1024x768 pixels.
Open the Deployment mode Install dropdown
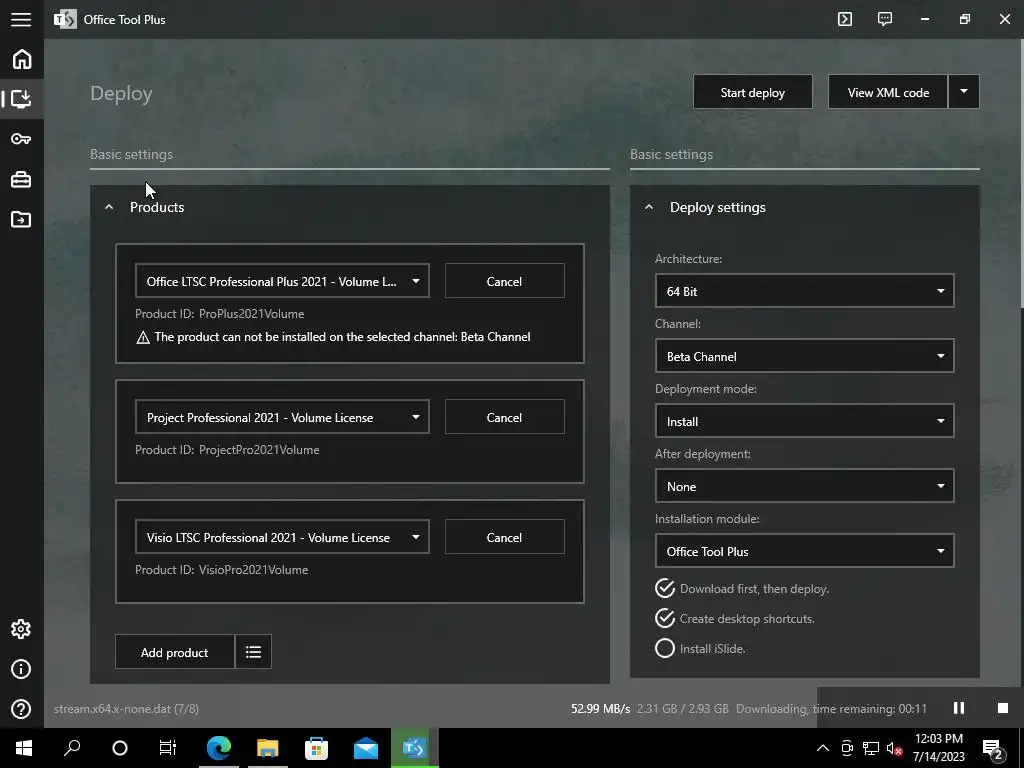point(805,421)
